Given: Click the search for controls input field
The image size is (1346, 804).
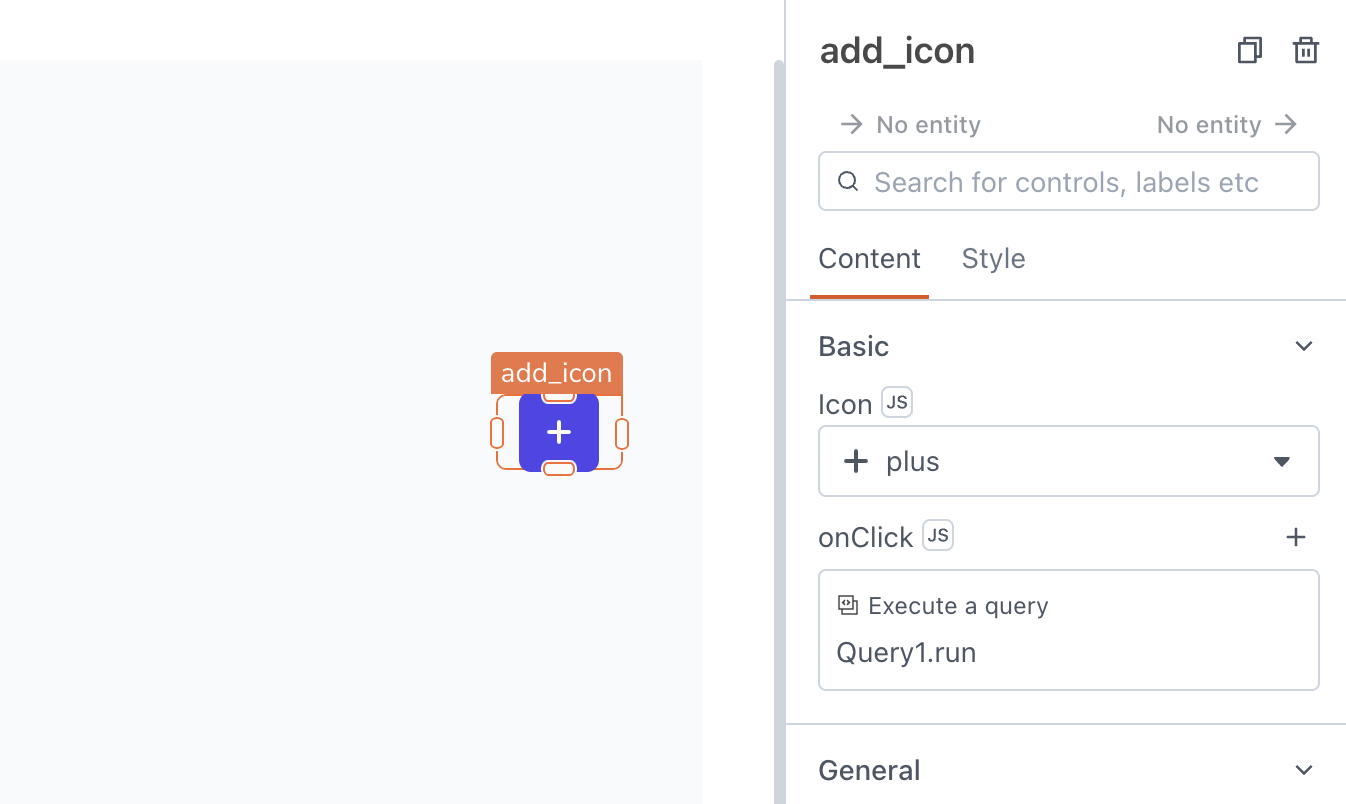Looking at the screenshot, I should 1068,181.
